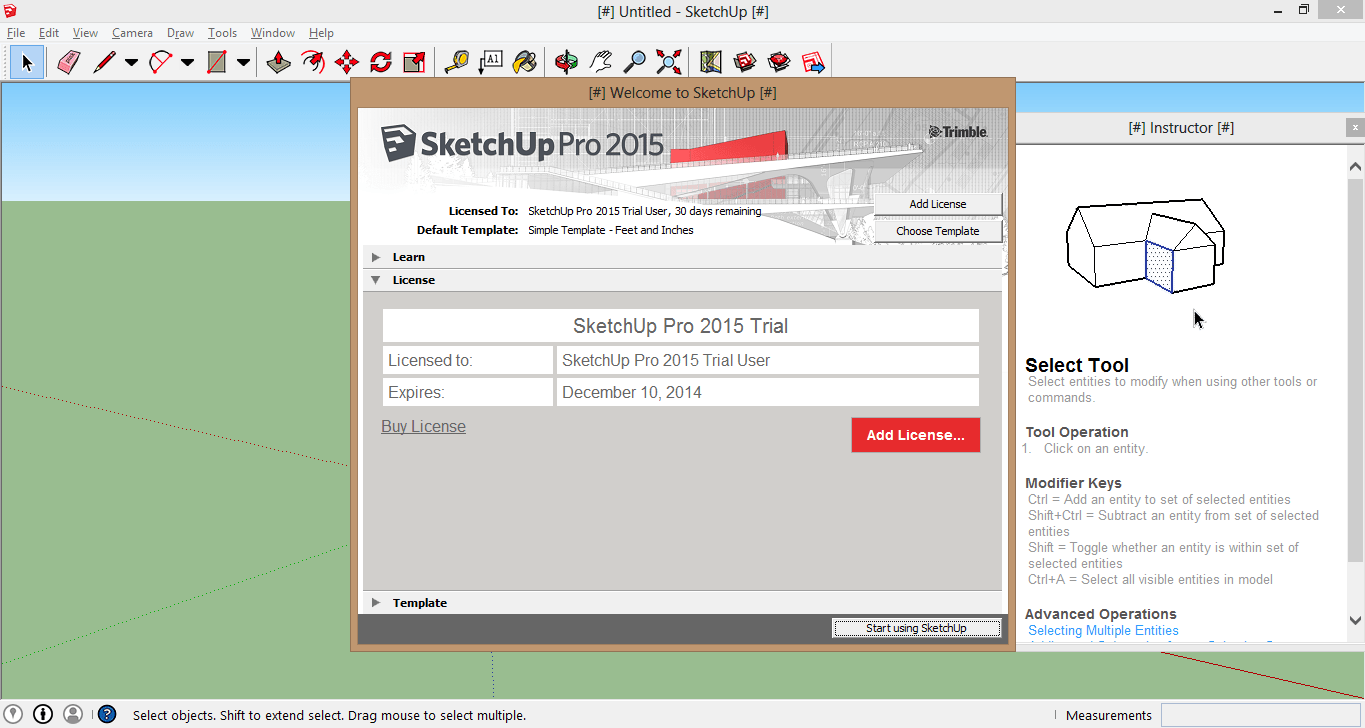Image resolution: width=1365 pixels, height=728 pixels.
Task: Select the Tape Measure tool
Action: click(x=457, y=62)
